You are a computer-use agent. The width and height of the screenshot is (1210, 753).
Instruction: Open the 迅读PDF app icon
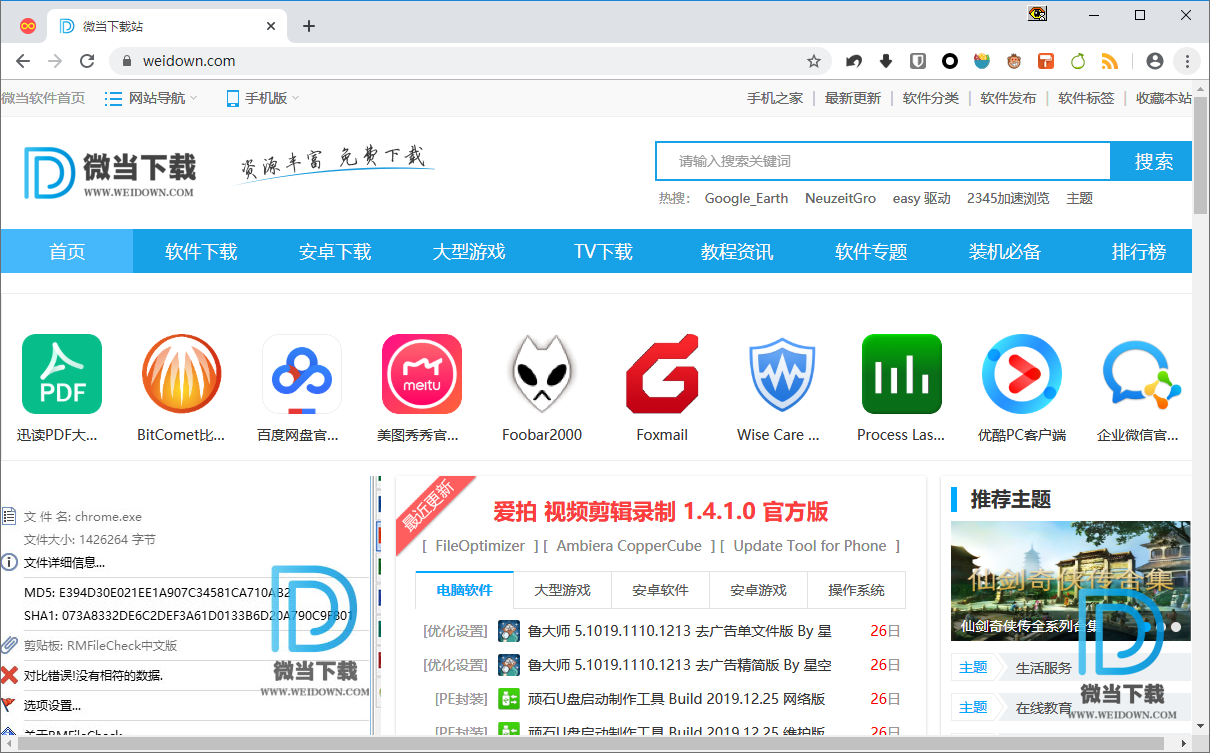click(62, 374)
